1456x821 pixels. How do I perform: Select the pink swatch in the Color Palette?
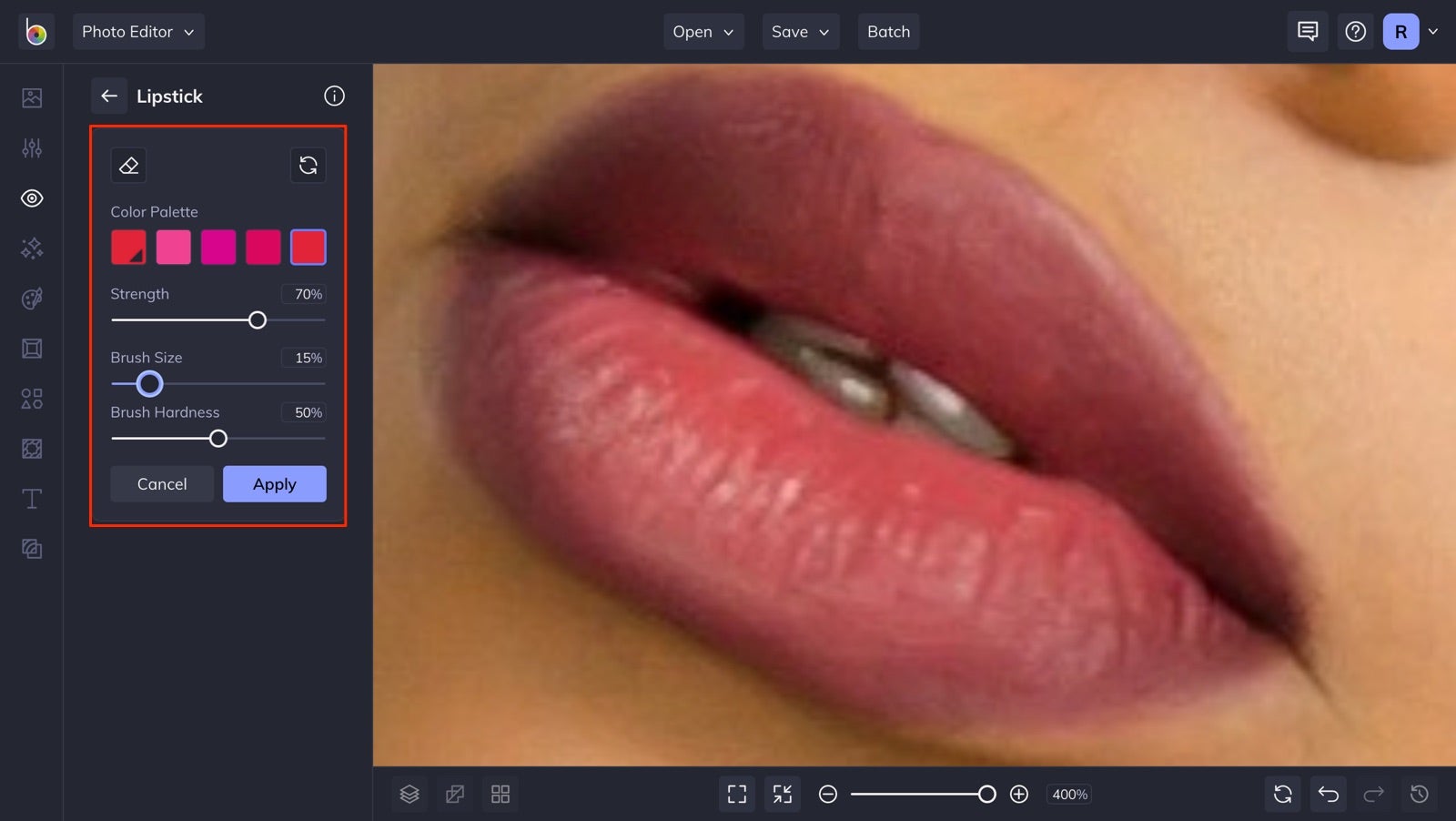(173, 246)
